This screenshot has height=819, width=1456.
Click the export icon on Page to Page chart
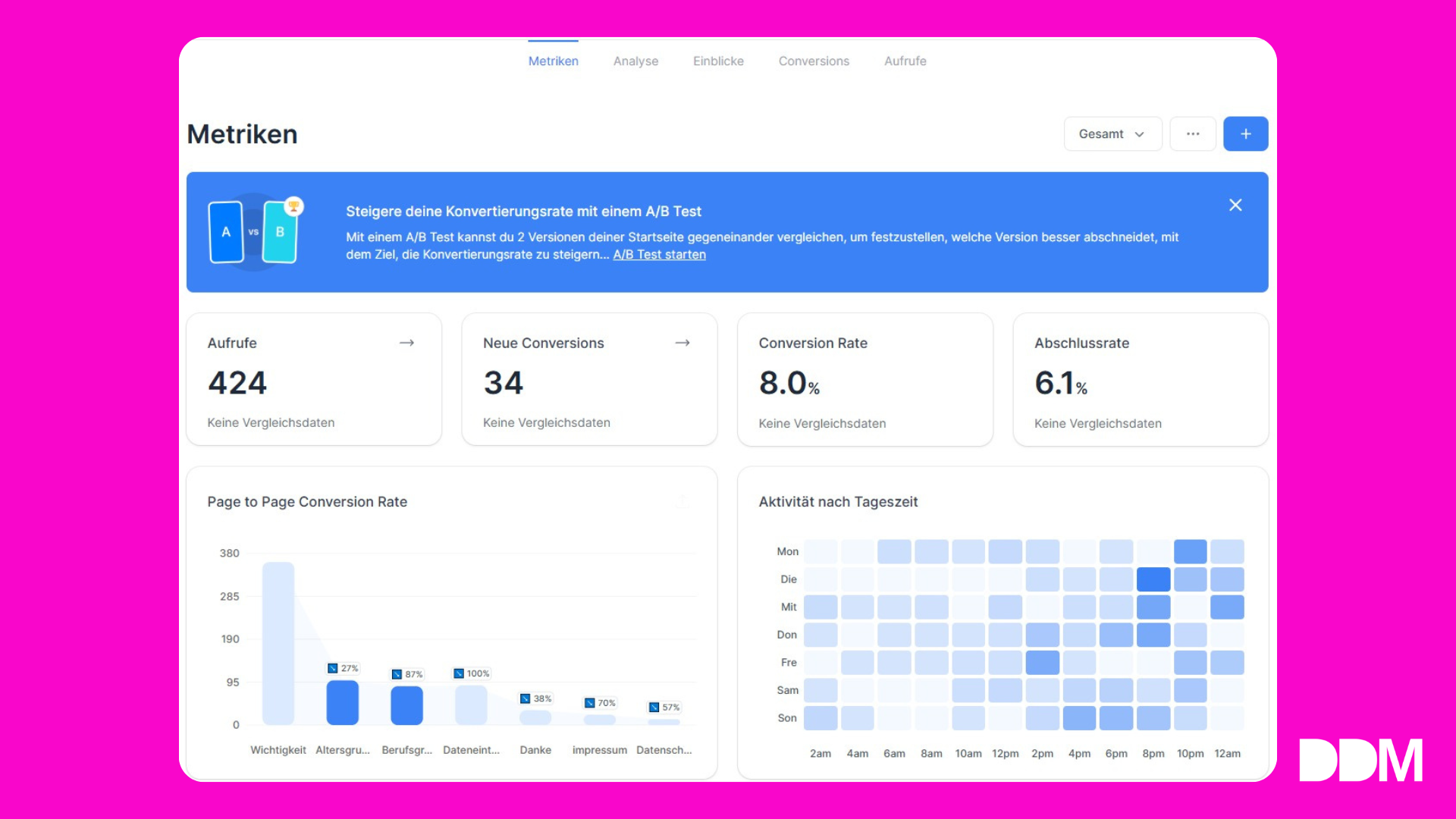pos(682,500)
